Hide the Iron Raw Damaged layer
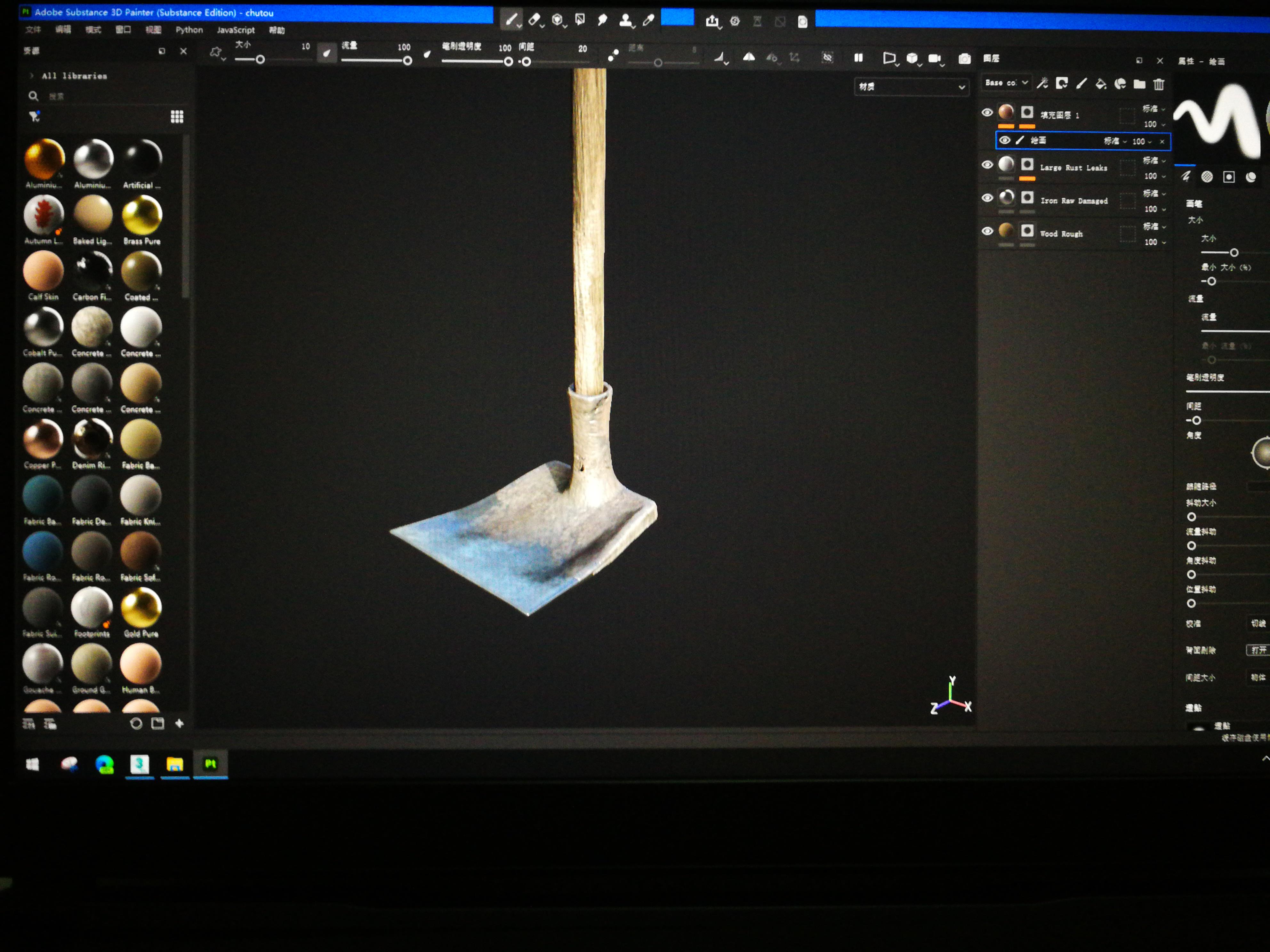Image resolution: width=1270 pixels, height=952 pixels. [987, 197]
